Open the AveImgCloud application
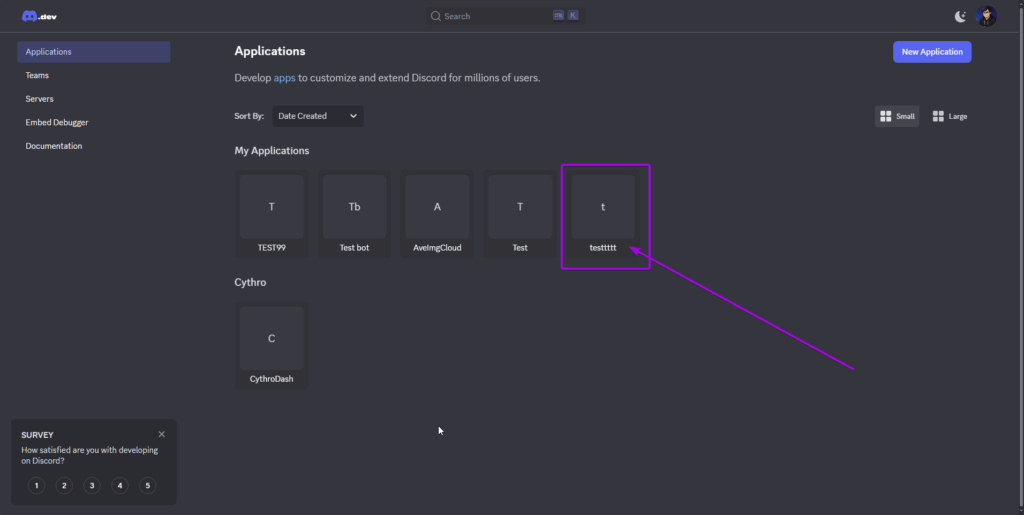The image size is (1024, 515). click(x=437, y=213)
